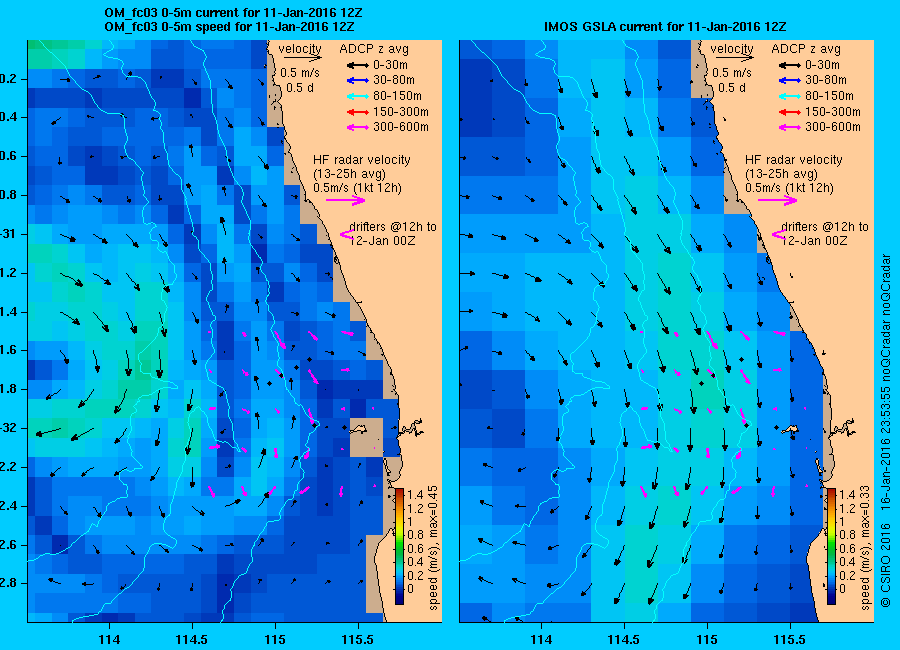
Task: Click the '114.5' longitude label under right panel
Action: (x=624, y=639)
